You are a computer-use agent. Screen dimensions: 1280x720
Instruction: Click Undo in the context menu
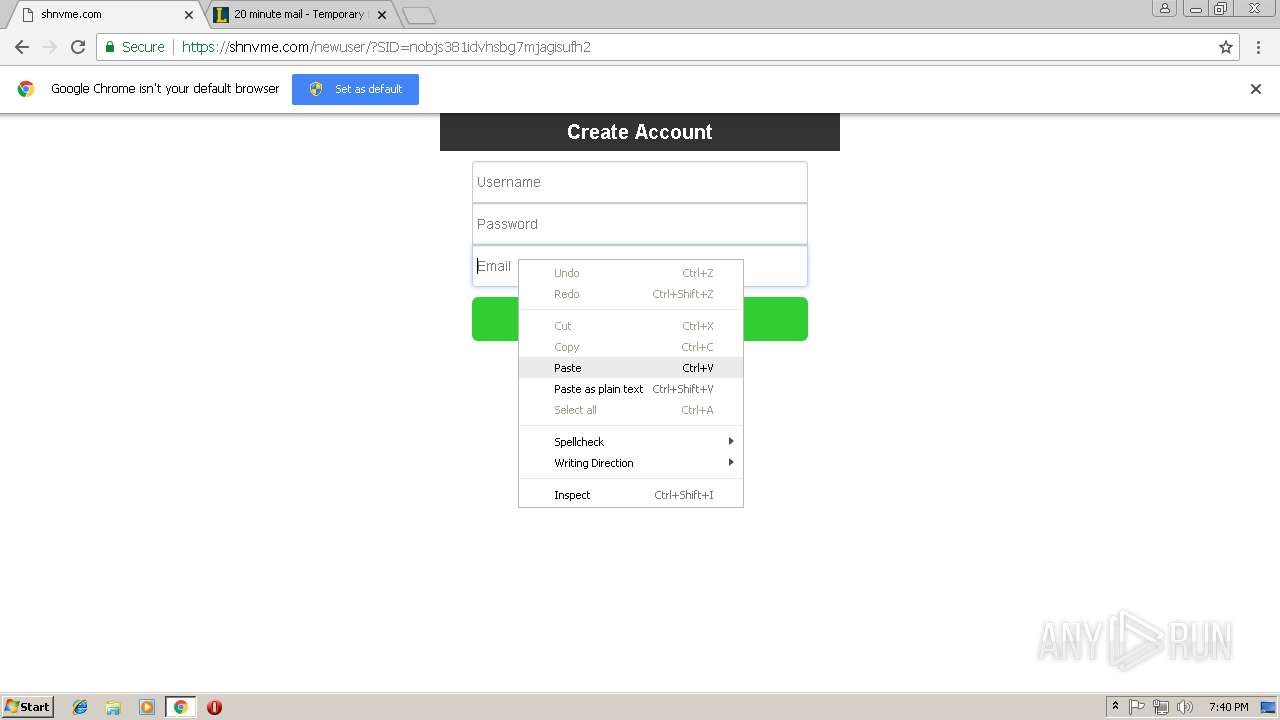click(x=631, y=273)
